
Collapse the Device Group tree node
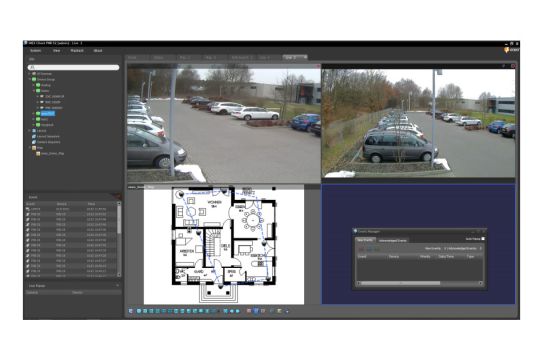click(30, 79)
